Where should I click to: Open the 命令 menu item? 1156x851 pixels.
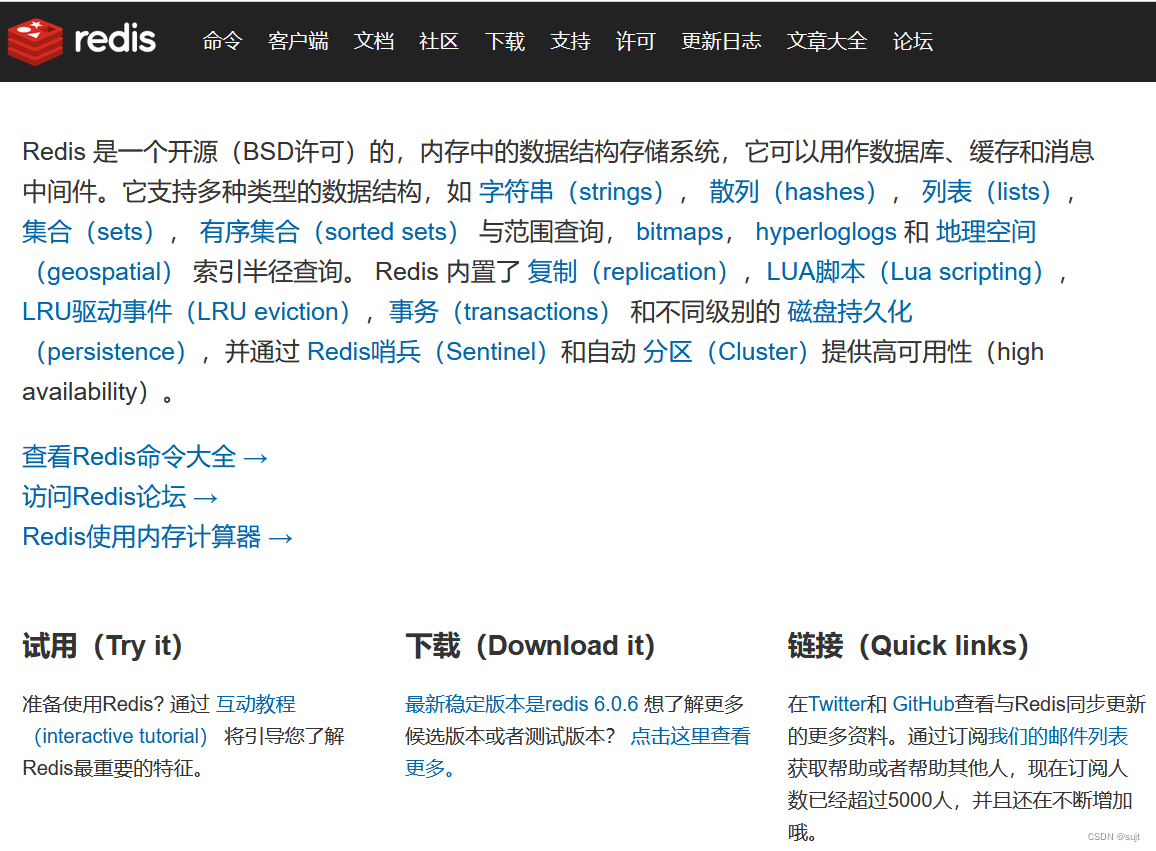click(x=222, y=41)
